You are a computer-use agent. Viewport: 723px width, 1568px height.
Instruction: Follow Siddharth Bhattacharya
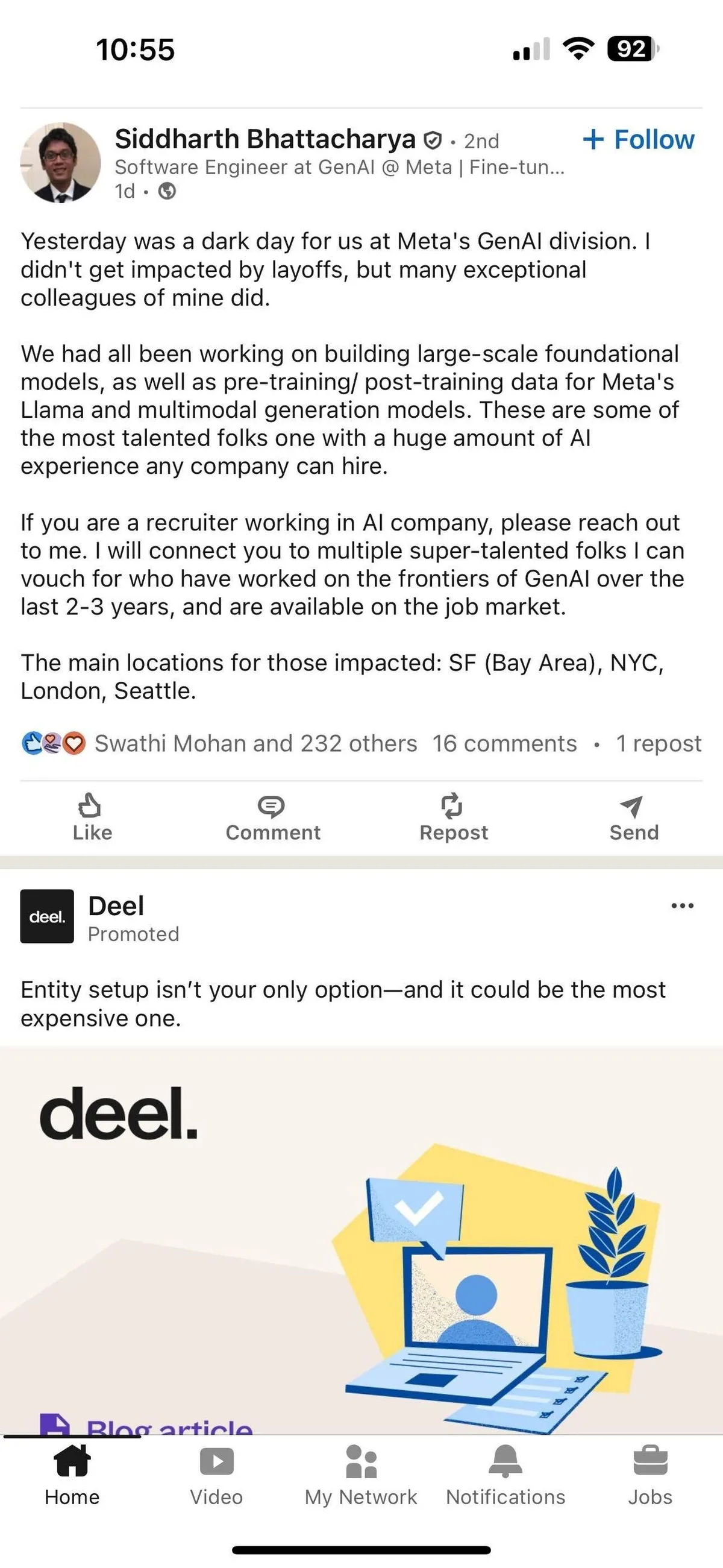639,140
